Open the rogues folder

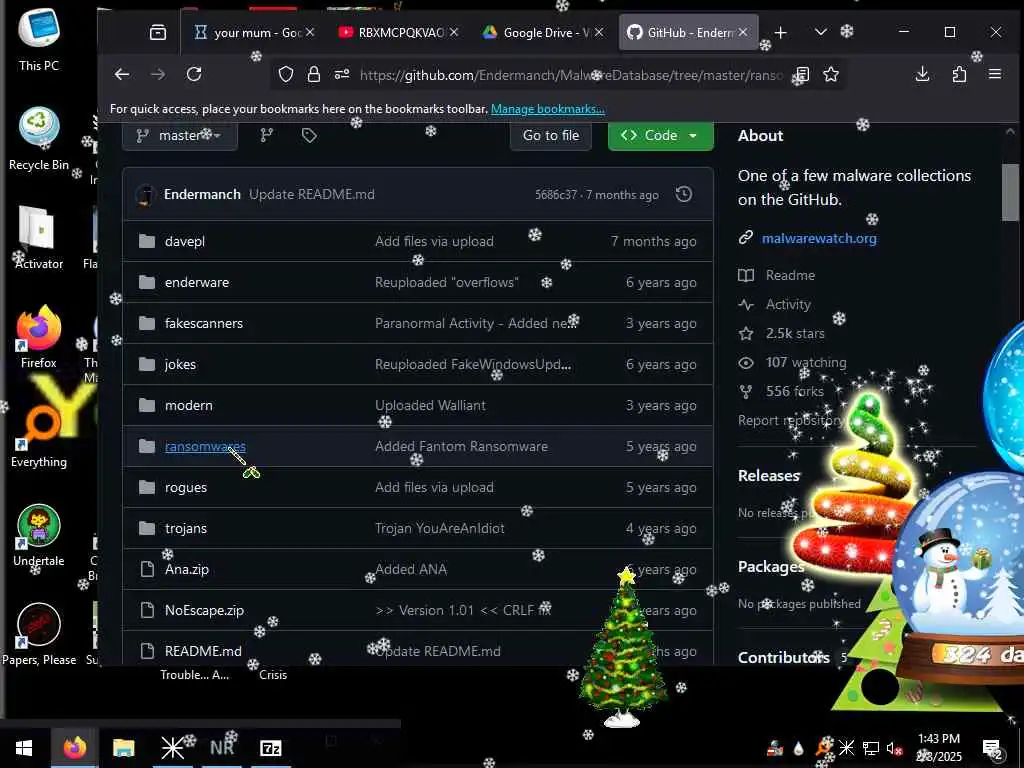(186, 487)
